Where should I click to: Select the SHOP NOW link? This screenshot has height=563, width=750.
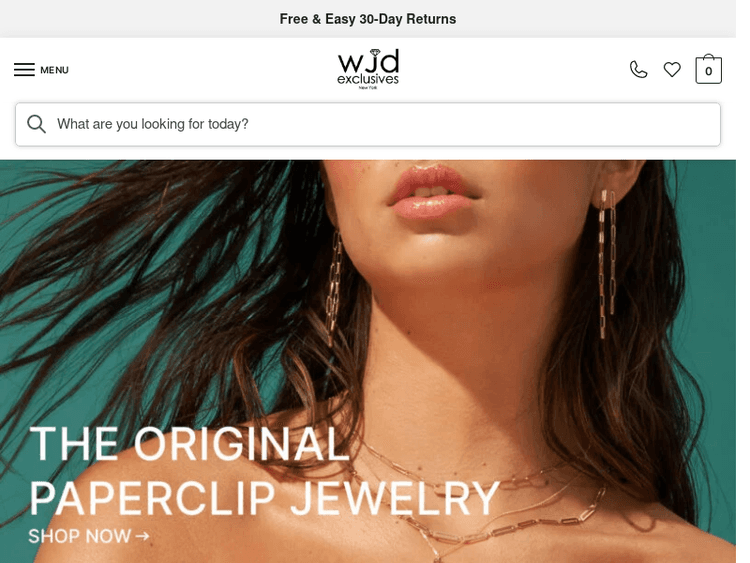(88, 536)
